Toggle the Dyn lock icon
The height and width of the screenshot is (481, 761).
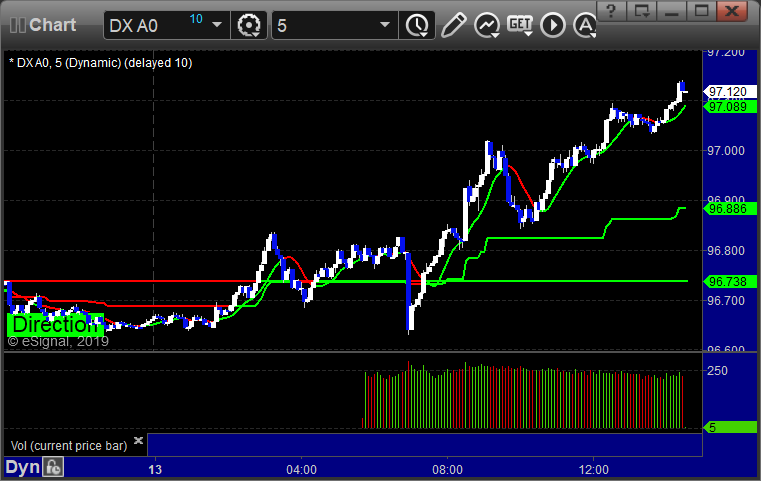(x=53, y=467)
